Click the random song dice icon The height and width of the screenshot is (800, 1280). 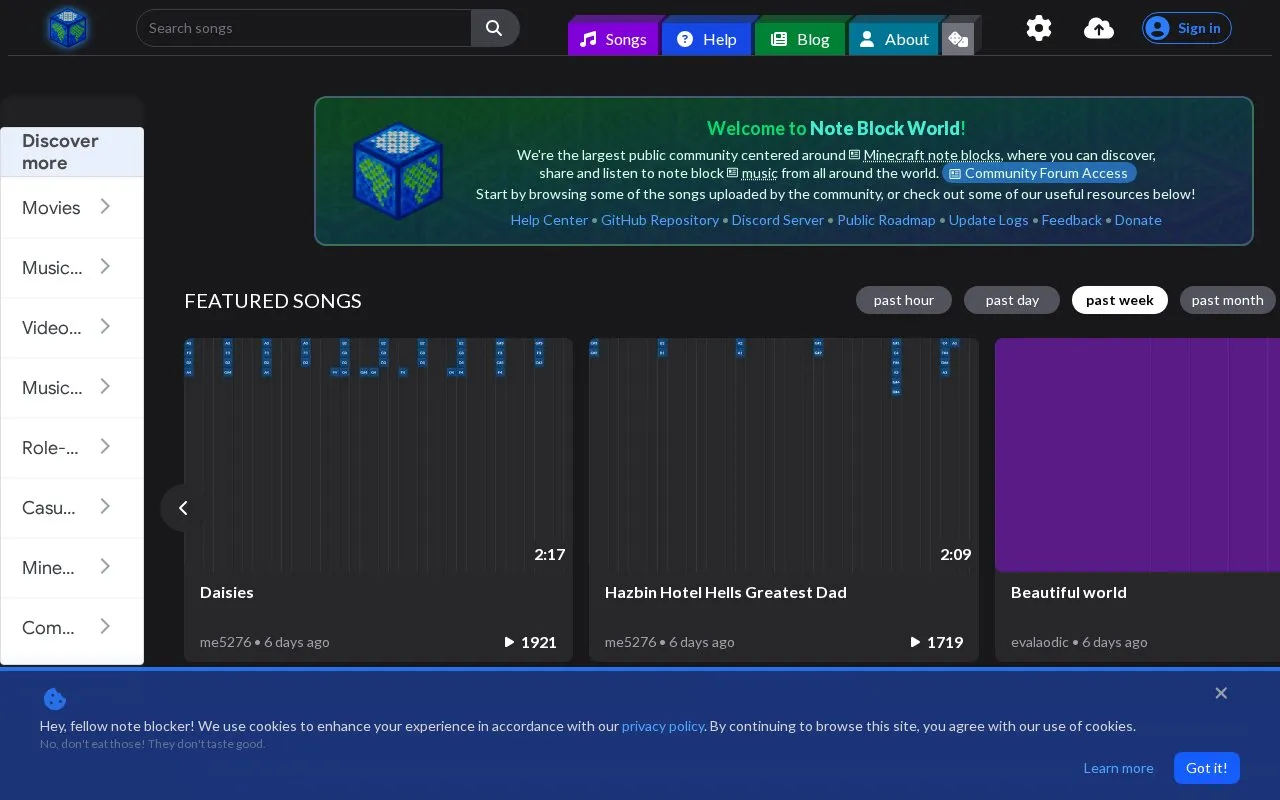(x=958, y=39)
